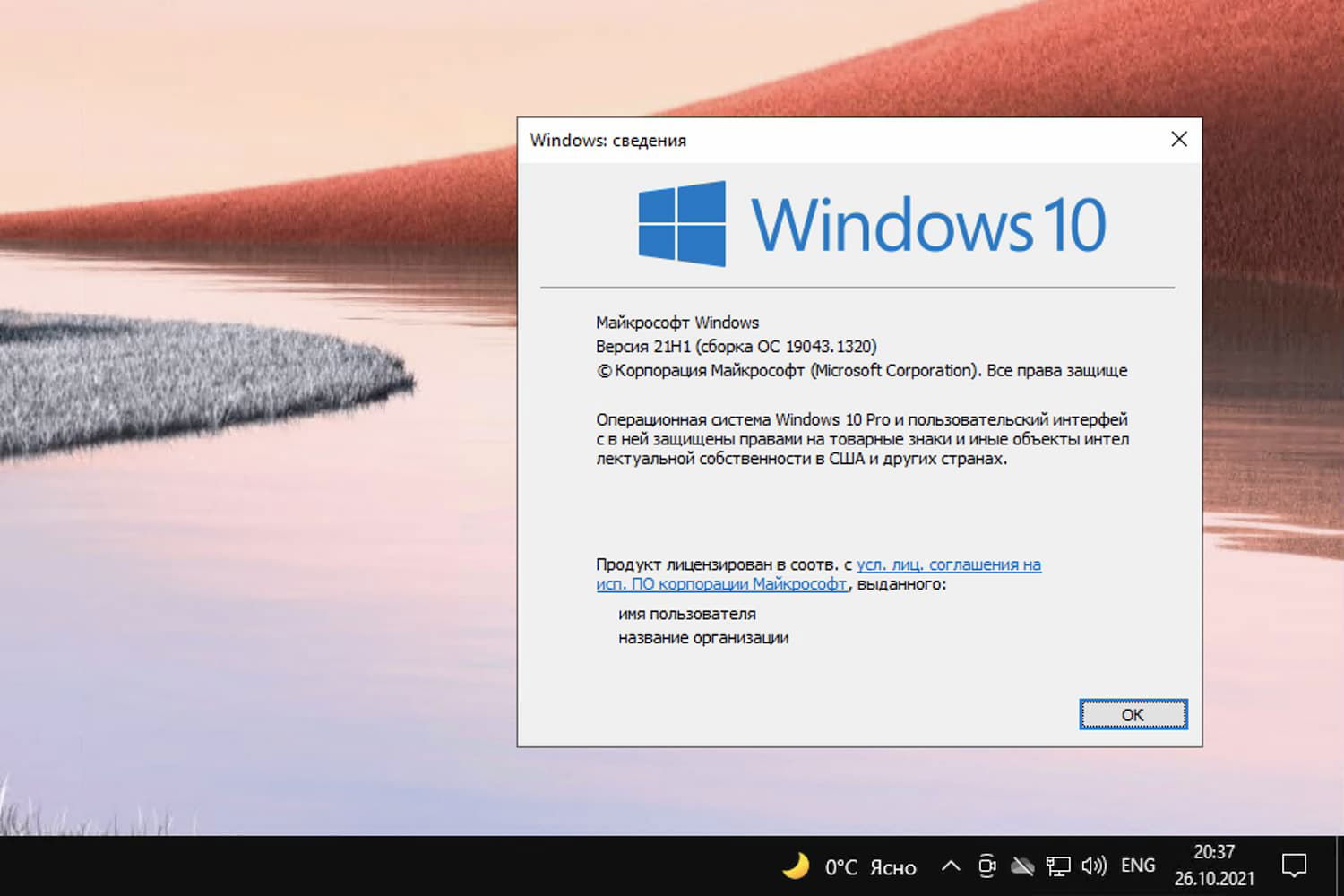Open the volume speaker icon
1344x896 pixels.
[1094, 866]
